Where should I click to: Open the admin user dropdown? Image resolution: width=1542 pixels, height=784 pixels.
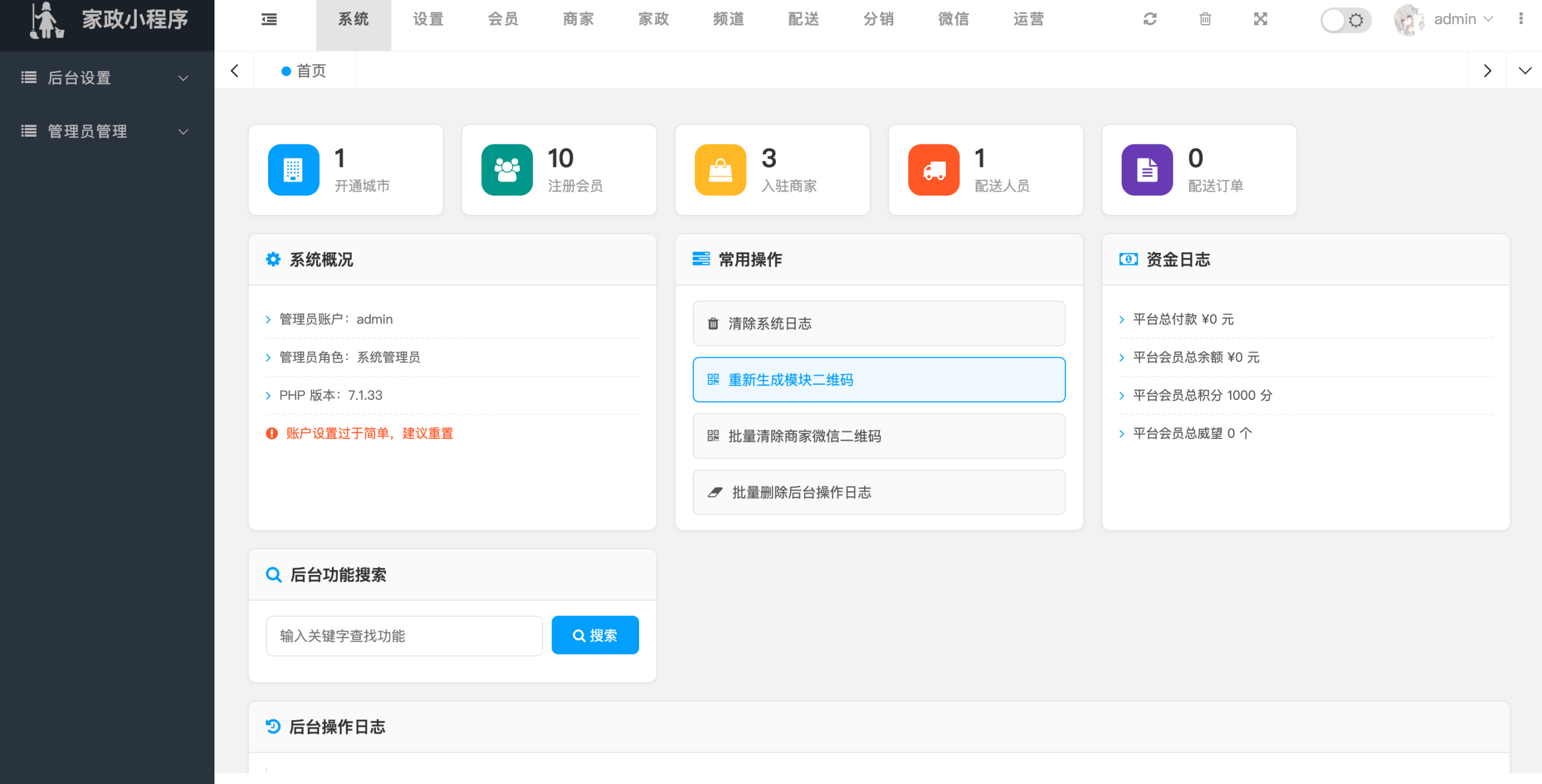[1463, 19]
